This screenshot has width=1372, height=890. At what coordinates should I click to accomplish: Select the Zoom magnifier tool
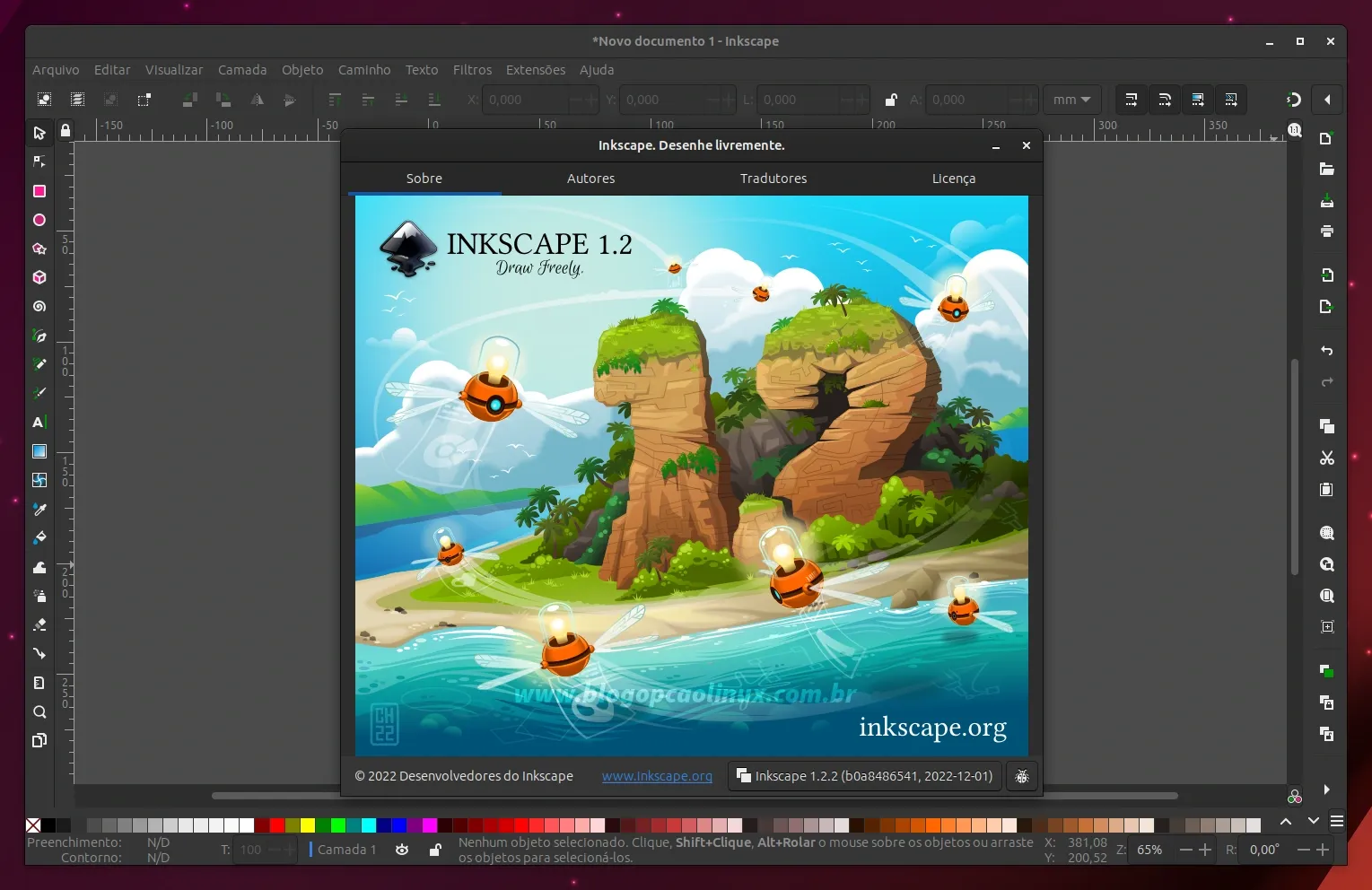tap(39, 711)
